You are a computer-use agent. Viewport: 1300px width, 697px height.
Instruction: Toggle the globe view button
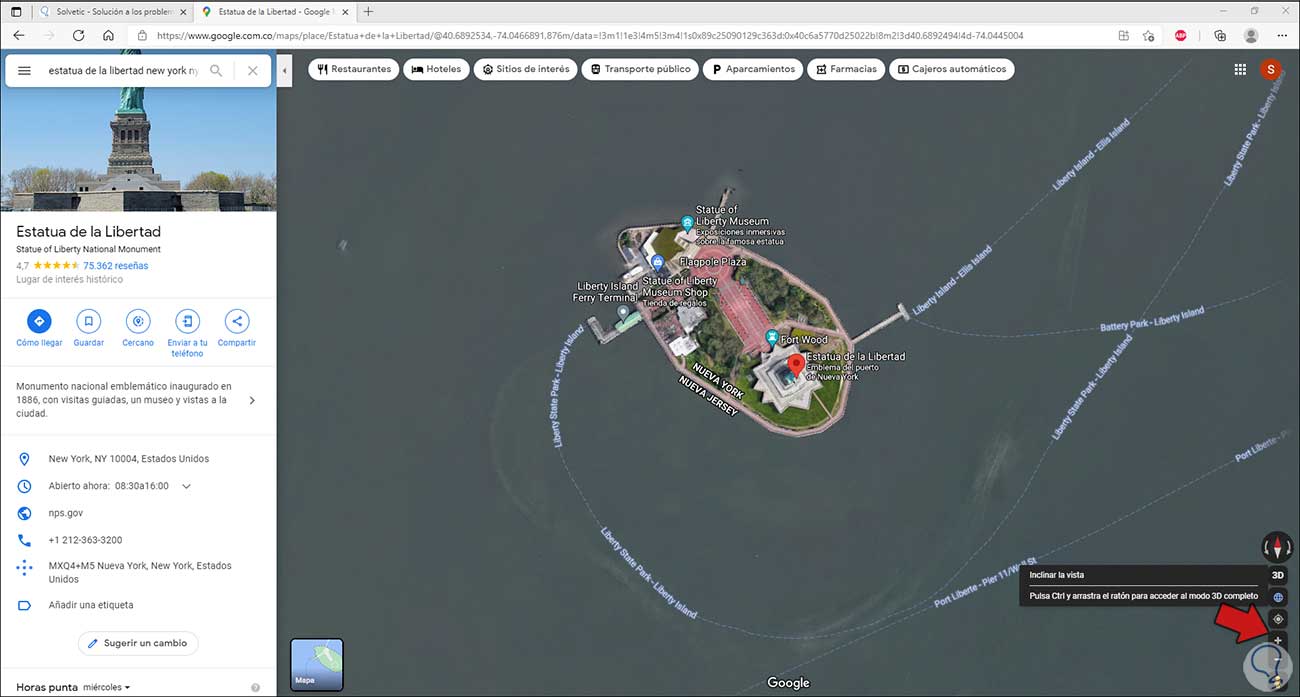click(x=1278, y=597)
